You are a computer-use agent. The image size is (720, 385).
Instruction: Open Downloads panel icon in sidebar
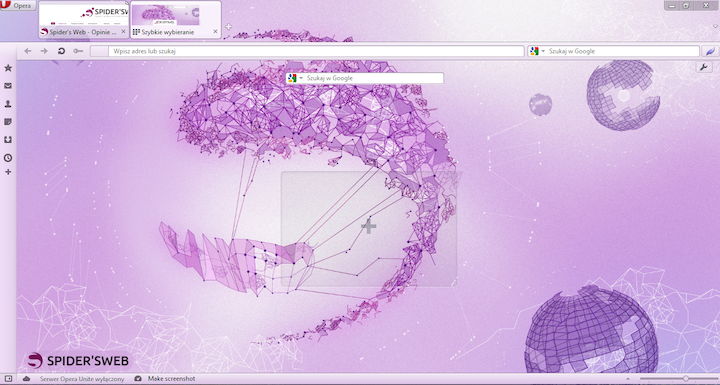coord(8,140)
